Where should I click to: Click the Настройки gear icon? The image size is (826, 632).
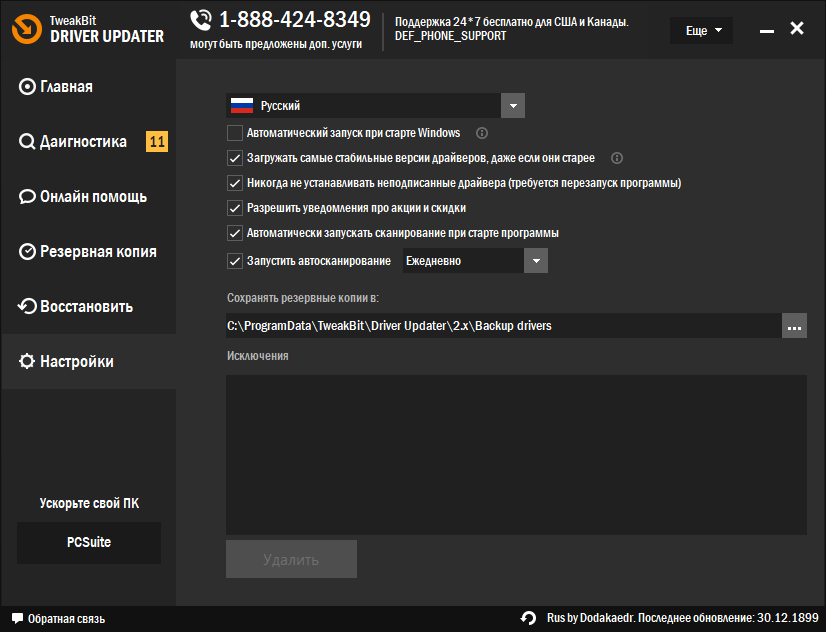pos(27,361)
